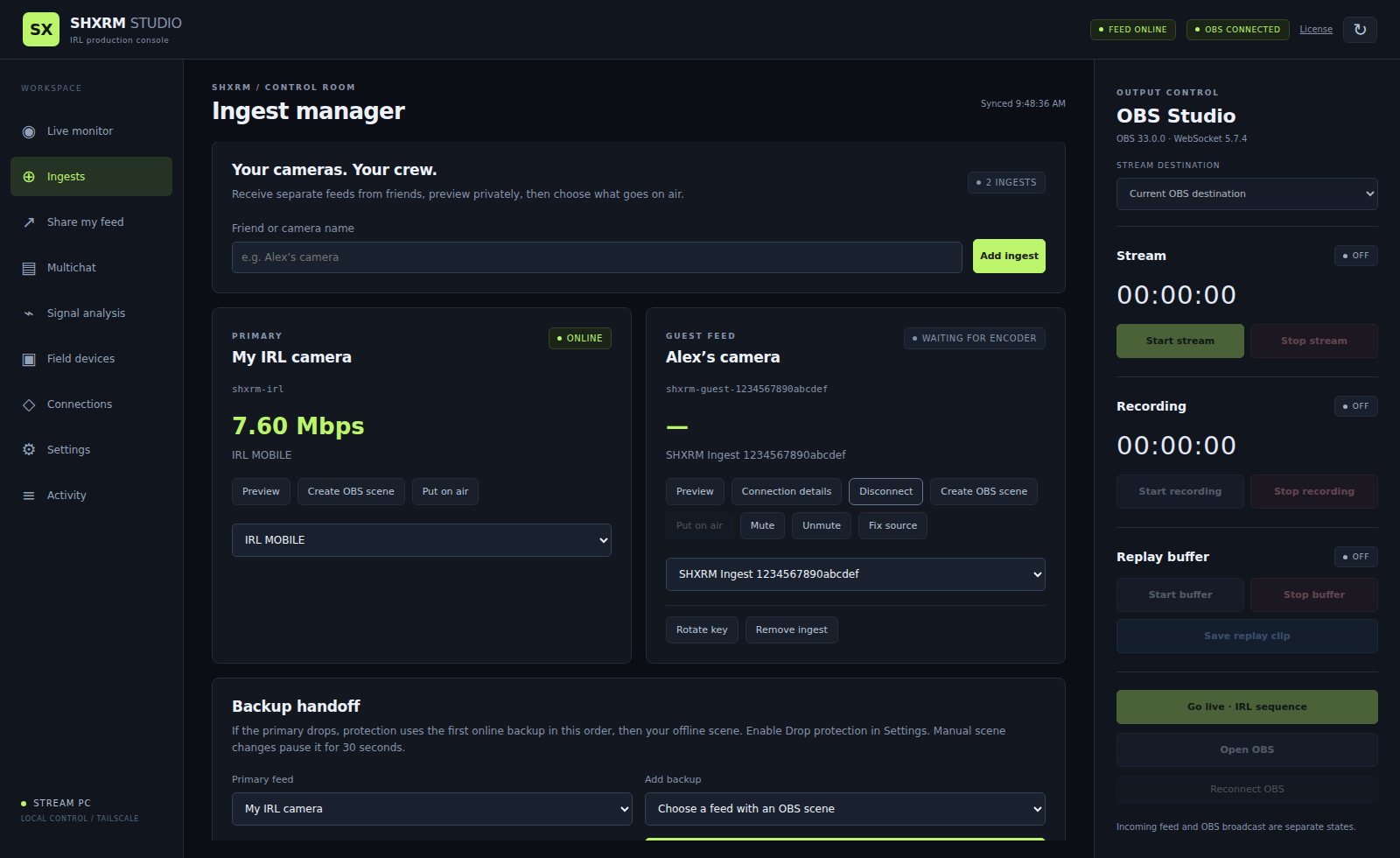Remove the Alex's camera ingest
This screenshot has width=1400, height=858.
(792, 630)
